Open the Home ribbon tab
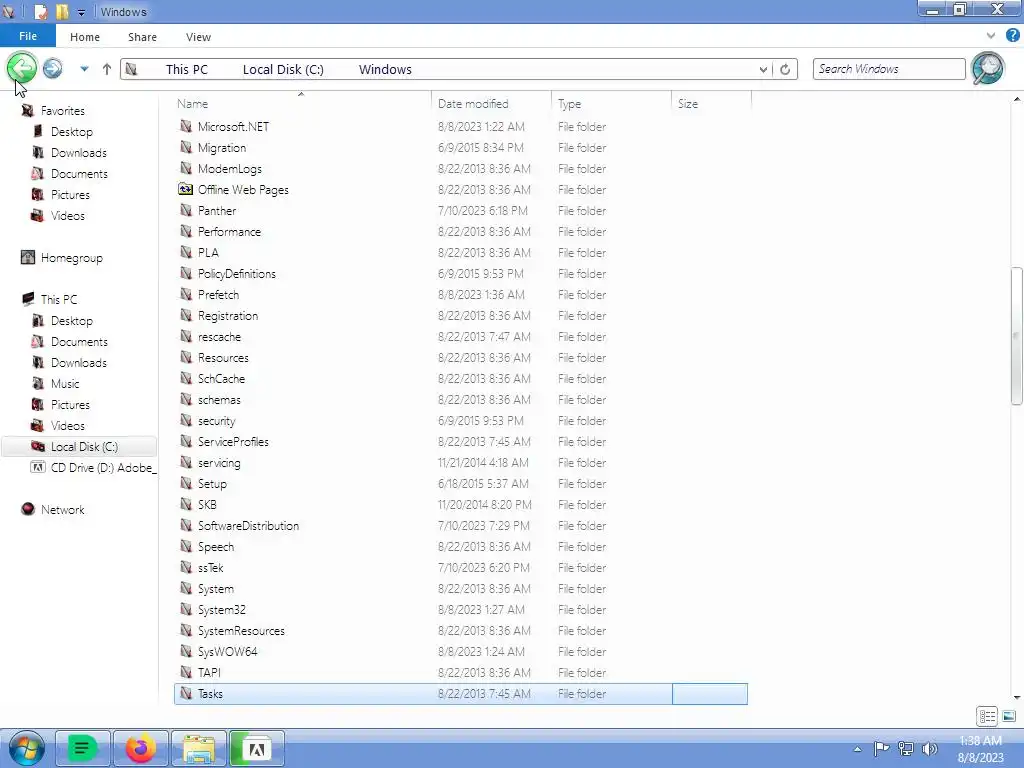The height and width of the screenshot is (768, 1024). pos(85,37)
